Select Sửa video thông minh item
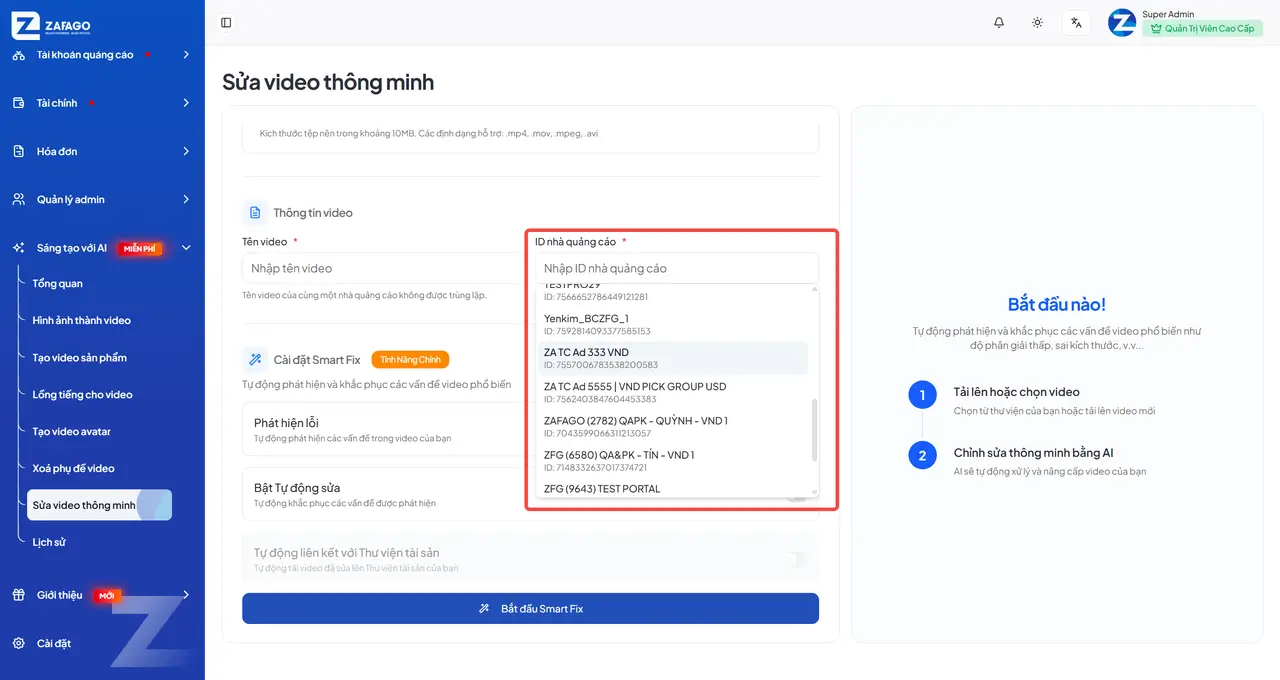 [99, 505]
